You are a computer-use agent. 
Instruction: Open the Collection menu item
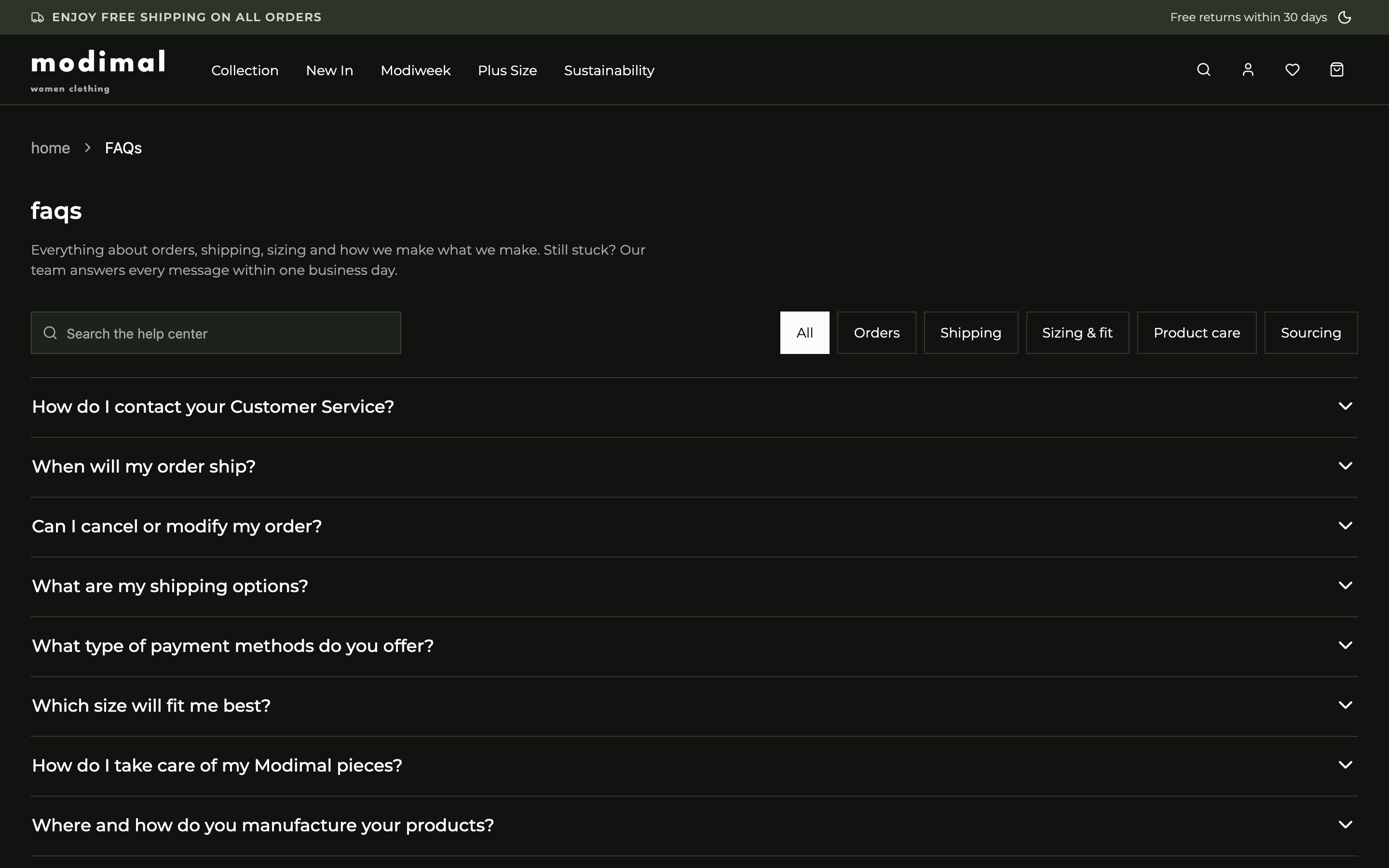(x=245, y=70)
